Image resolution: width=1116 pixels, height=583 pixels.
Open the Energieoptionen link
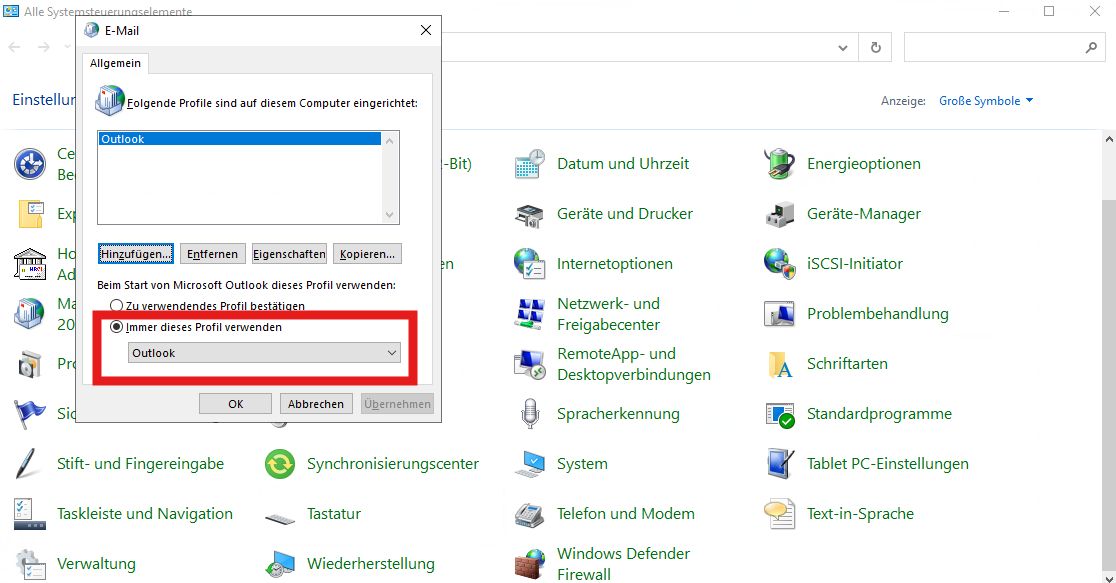[863, 164]
